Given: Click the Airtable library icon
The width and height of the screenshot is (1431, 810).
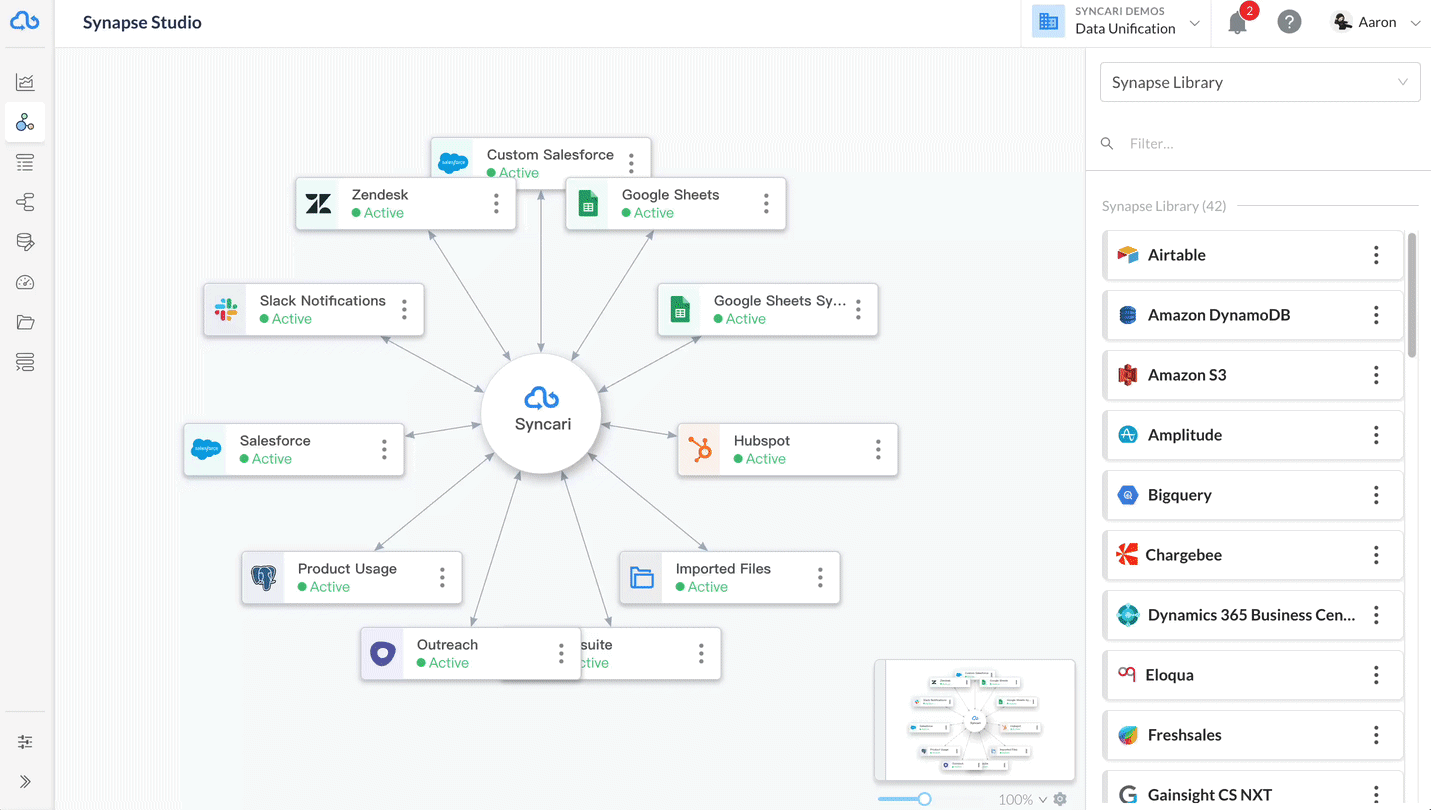Looking at the screenshot, I should click(1128, 255).
